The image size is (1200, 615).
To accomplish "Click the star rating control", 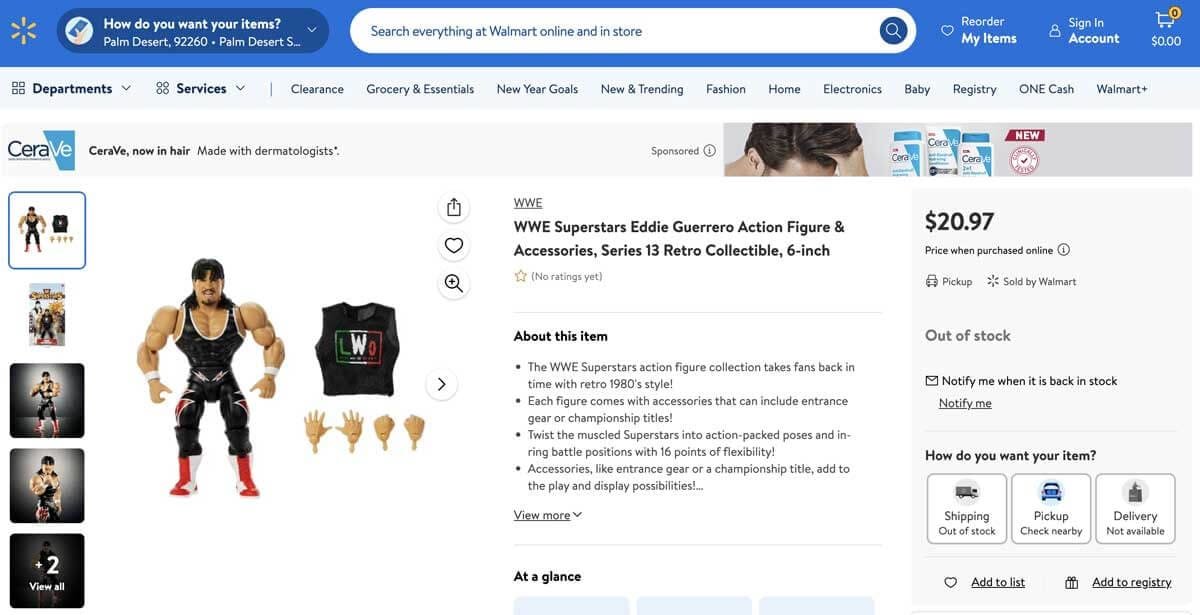I will point(521,274).
